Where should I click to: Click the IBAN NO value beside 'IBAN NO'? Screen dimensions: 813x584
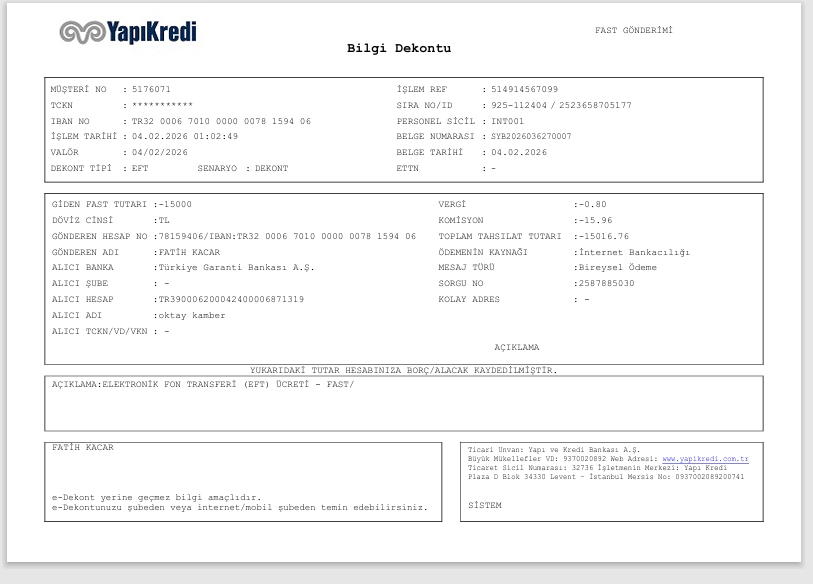pos(221,121)
